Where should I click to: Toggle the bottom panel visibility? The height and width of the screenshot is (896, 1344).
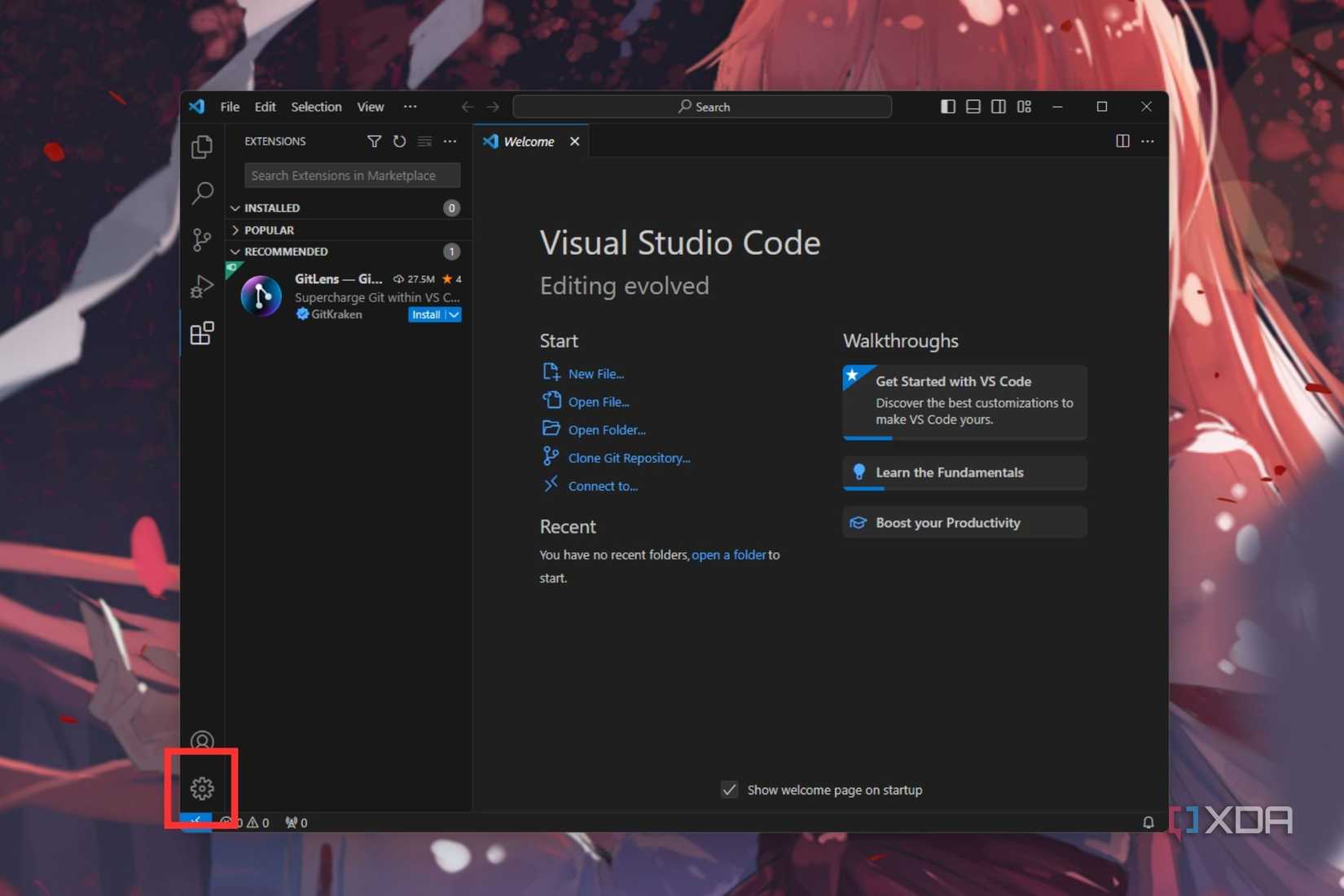(973, 107)
